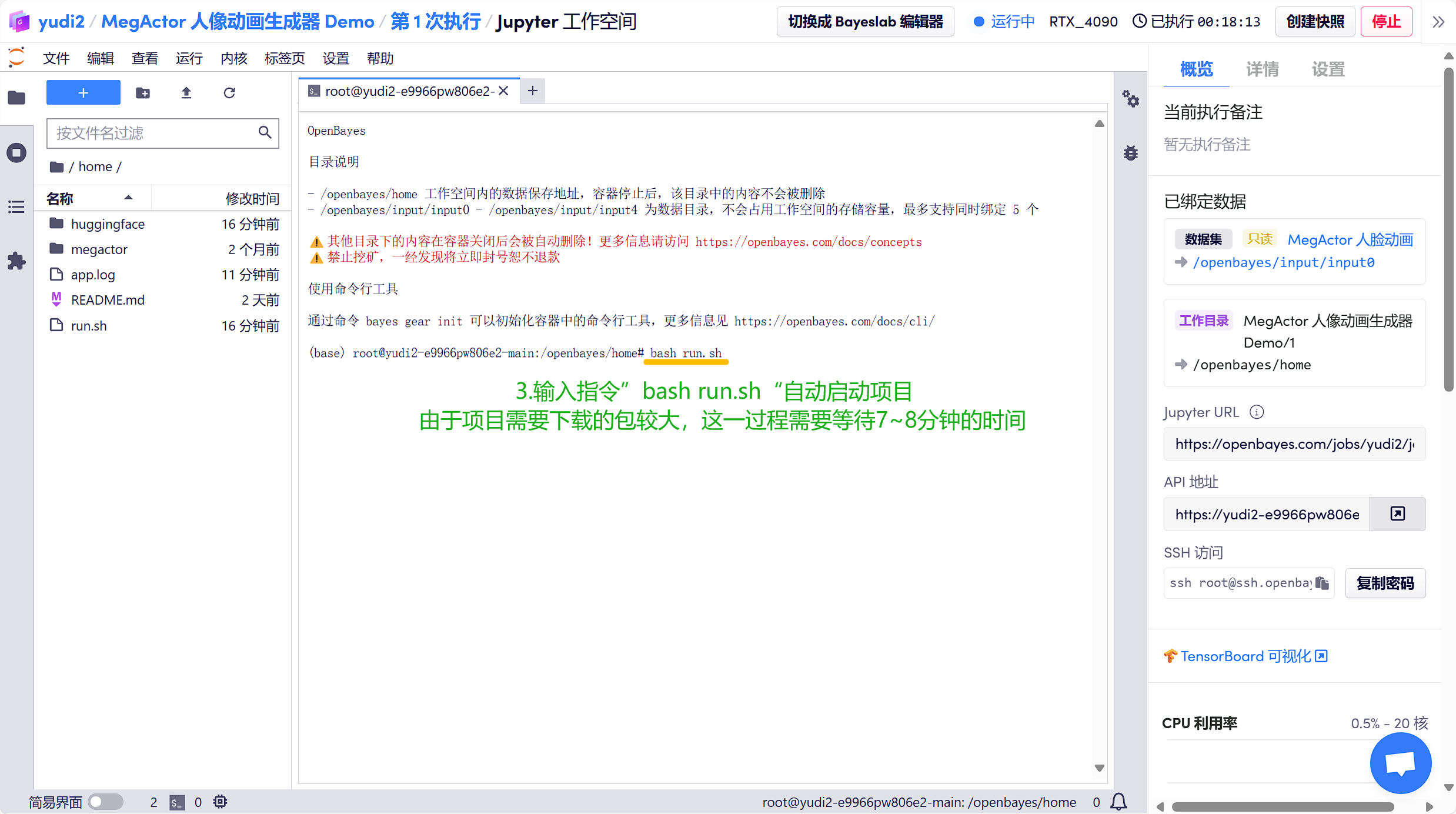Open the extension manager puzzle icon
The width and height of the screenshot is (1456, 814).
pos(16,261)
